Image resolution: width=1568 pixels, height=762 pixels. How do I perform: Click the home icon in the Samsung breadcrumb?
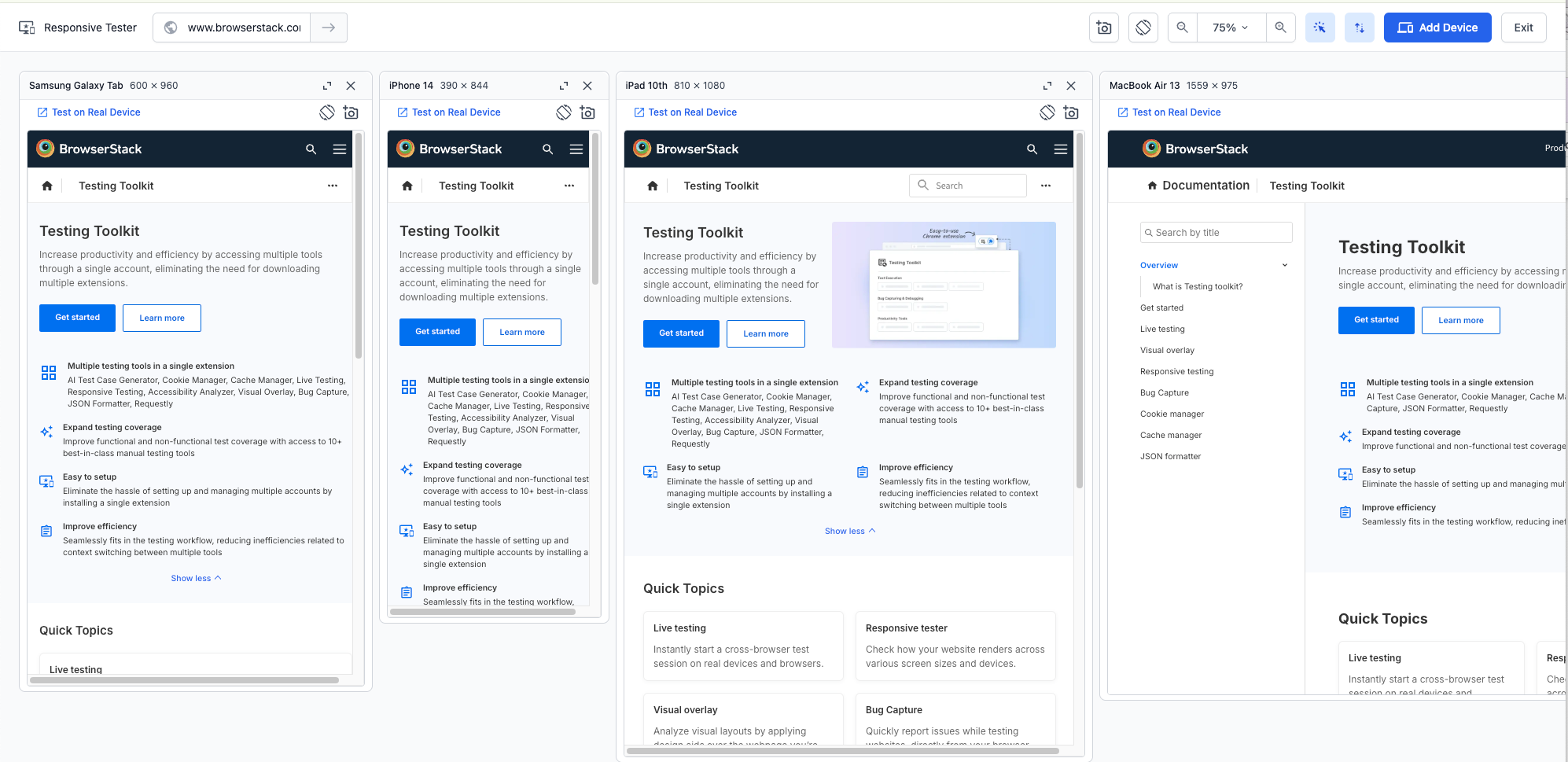[x=46, y=185]
